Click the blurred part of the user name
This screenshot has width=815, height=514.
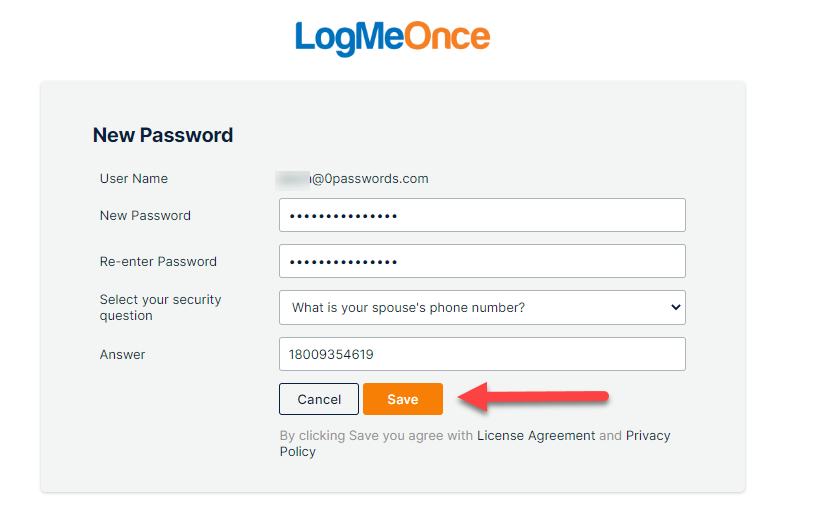(293, 179)
